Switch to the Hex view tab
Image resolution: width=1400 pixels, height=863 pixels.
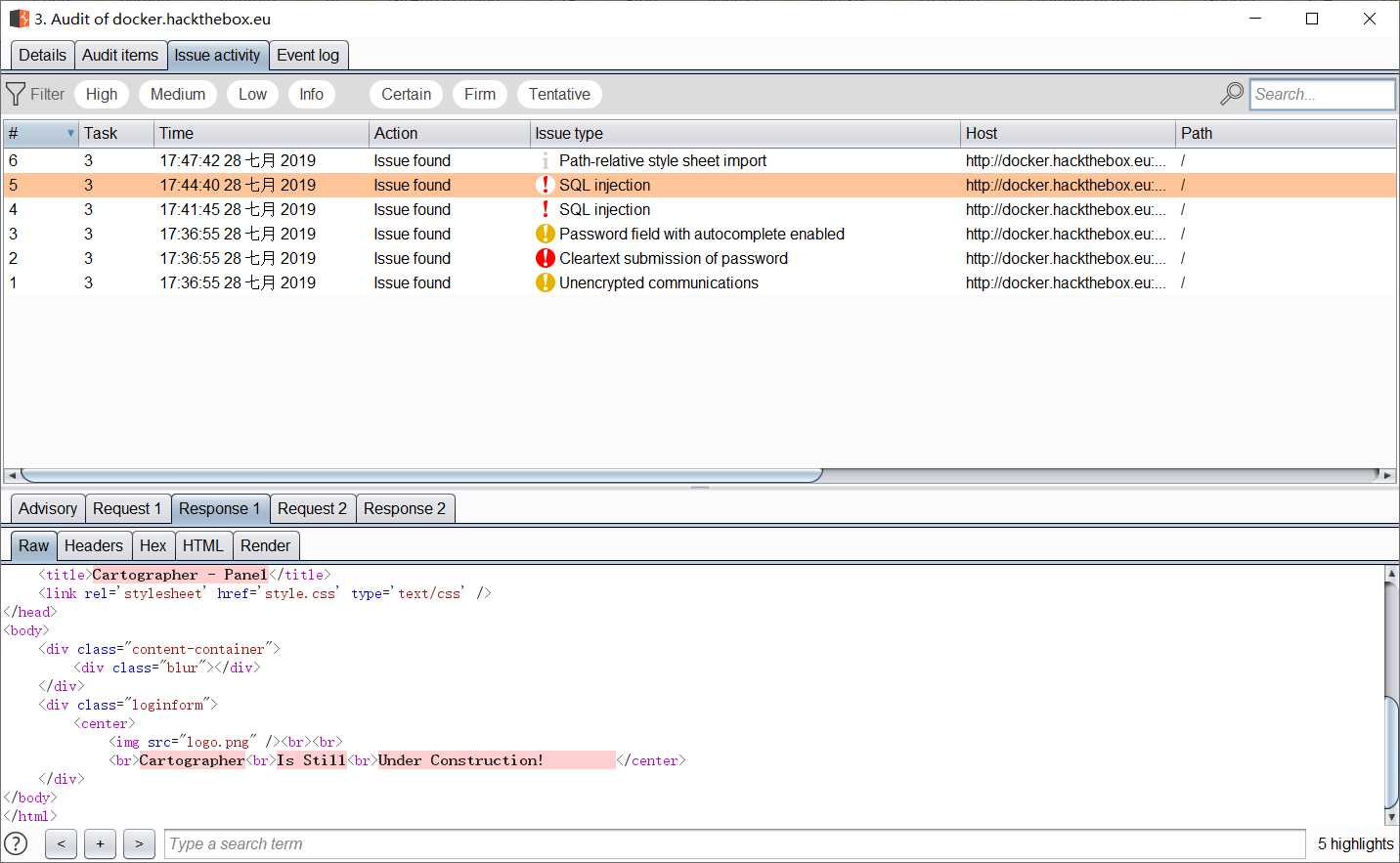153,545
